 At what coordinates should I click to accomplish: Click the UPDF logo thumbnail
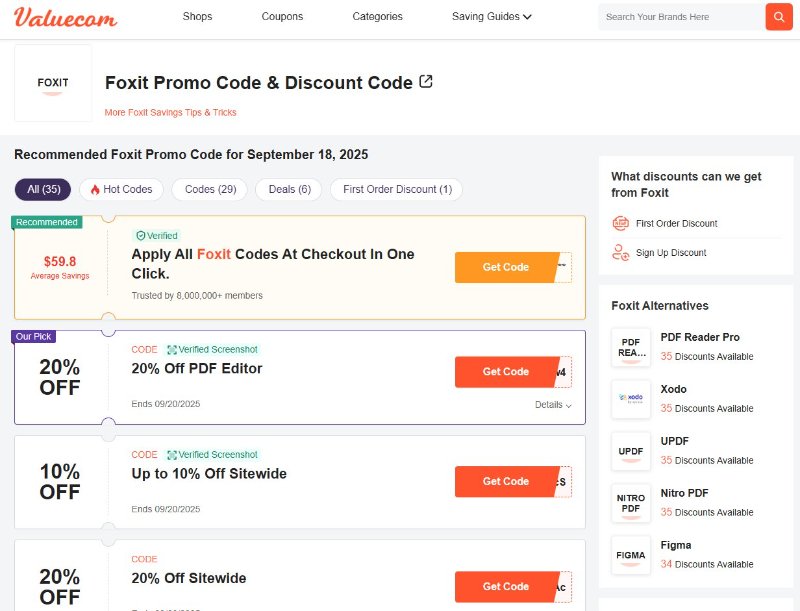point(631,451)
